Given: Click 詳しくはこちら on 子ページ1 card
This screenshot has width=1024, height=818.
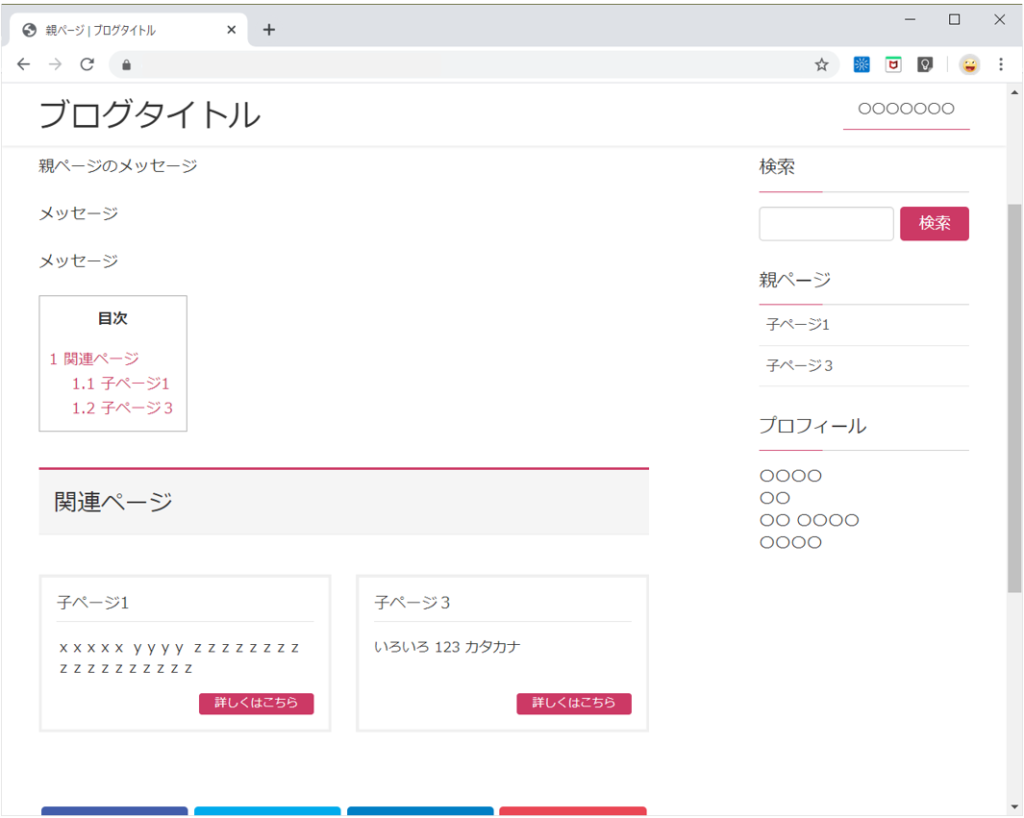Looking at the screenshot, I should (x=256, y=703).
